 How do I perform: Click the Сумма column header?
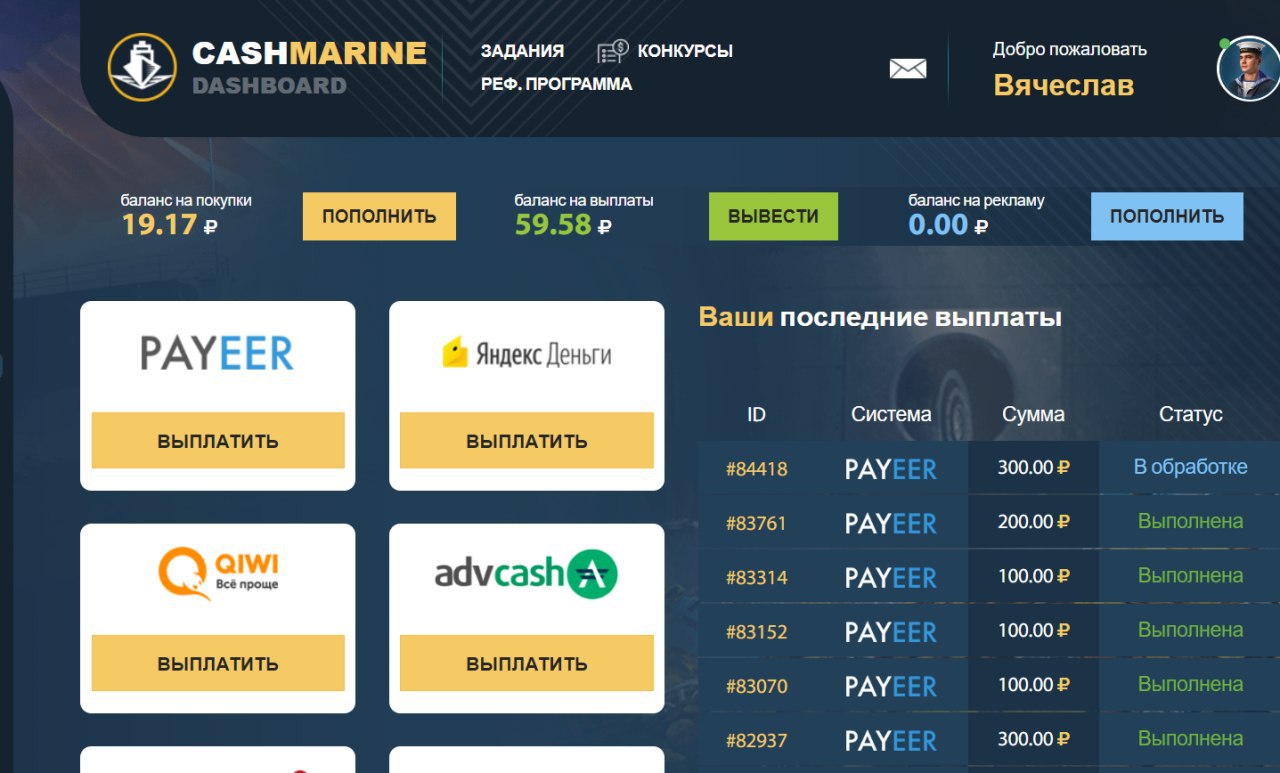1033,414
